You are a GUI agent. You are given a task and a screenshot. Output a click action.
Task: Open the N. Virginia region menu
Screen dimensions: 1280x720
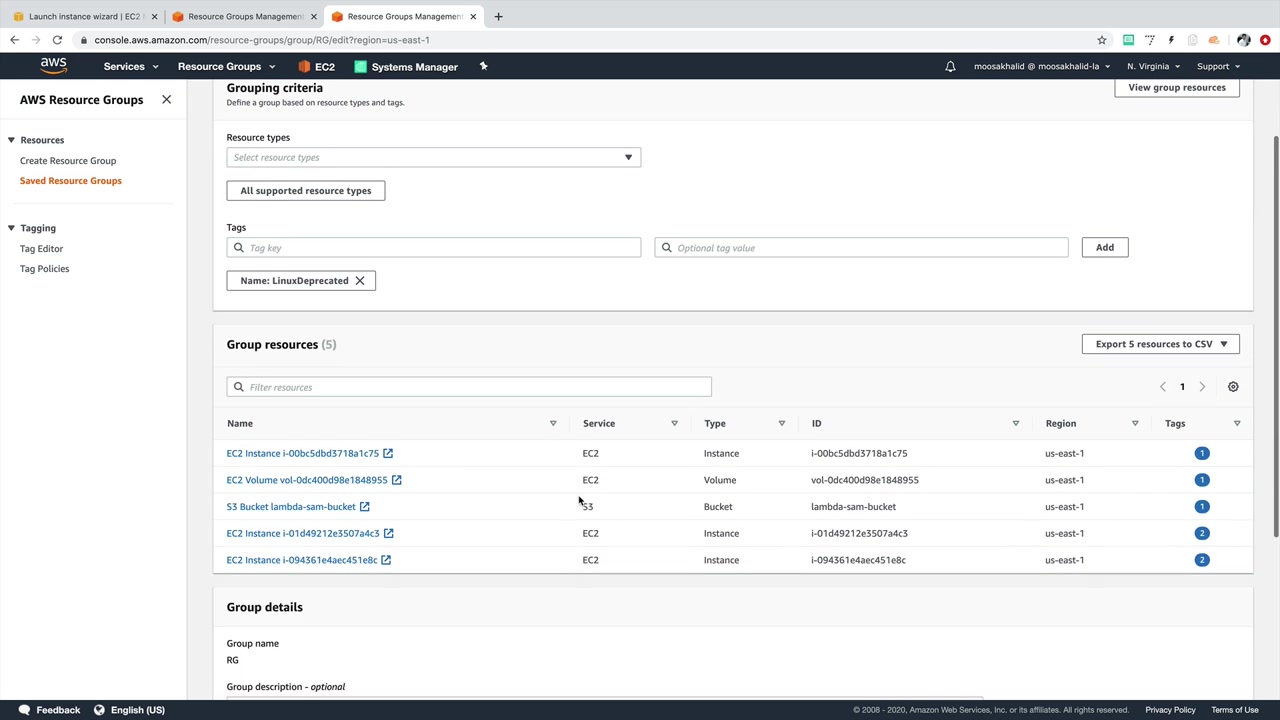[1153, 67]
